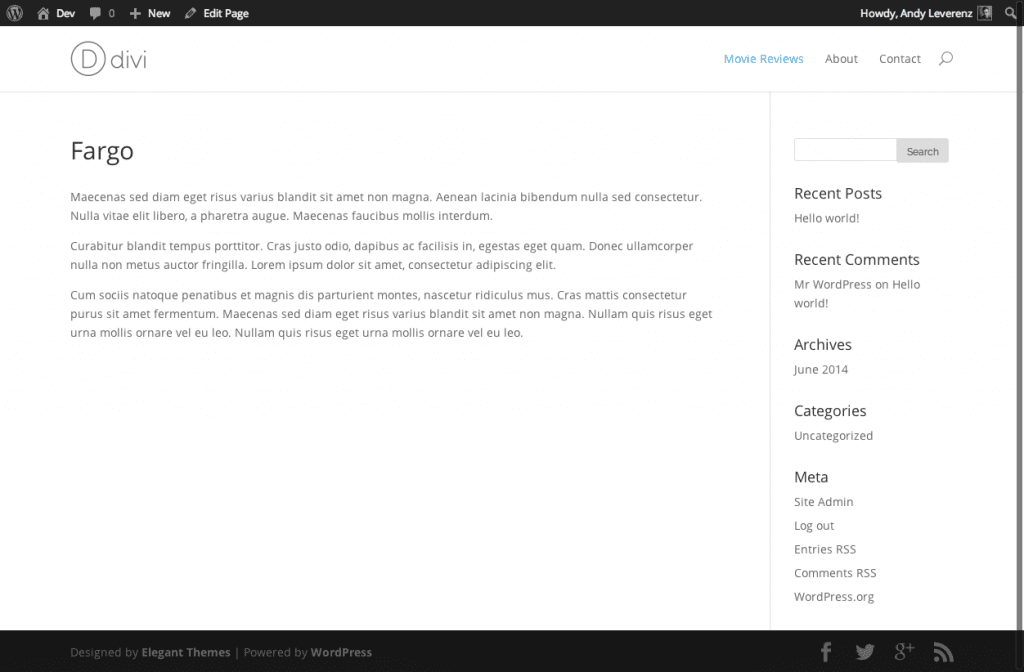Click the plus New item in admin bar
1024x672 pixels.
tap(150, 13)
